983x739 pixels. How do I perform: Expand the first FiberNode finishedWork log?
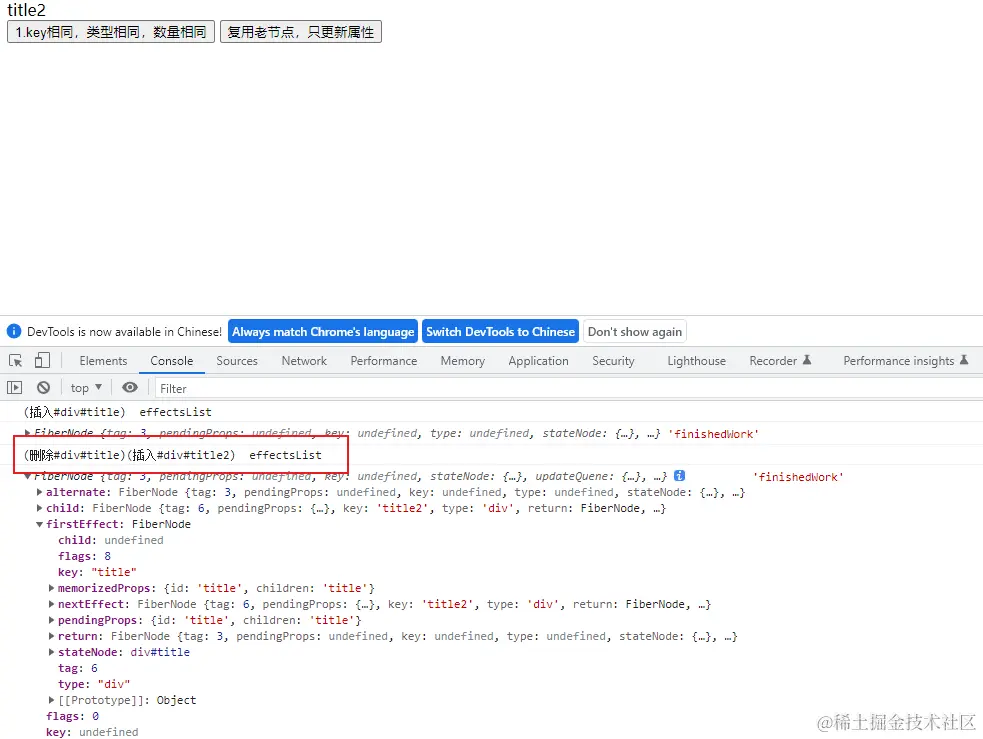[x=28, y=432]
